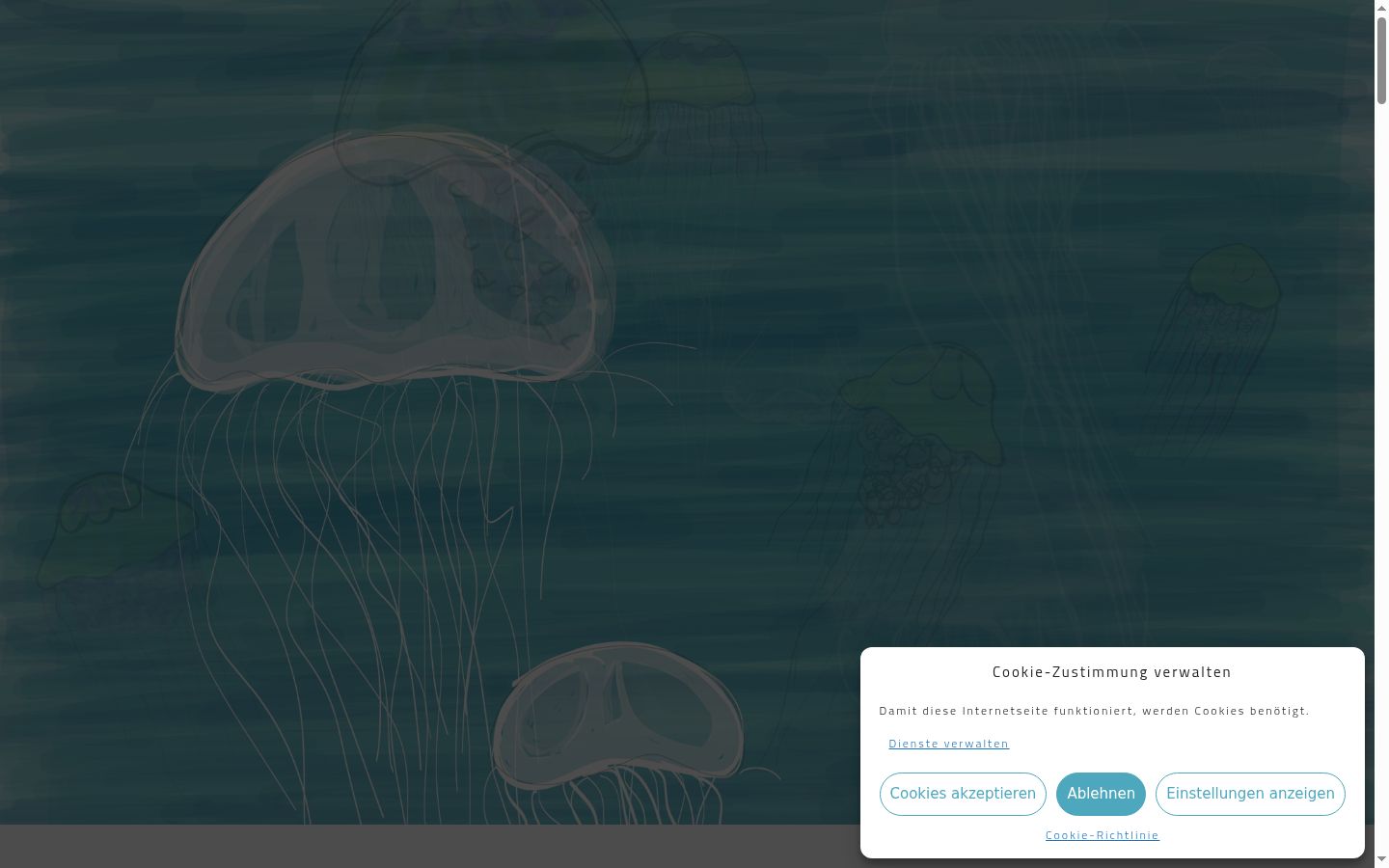The width and height of the screenshot is (1389, 868).
Task: Click the 'Cookie-Zustimmung verwalten' dialog title
Action: [1112, 672]
